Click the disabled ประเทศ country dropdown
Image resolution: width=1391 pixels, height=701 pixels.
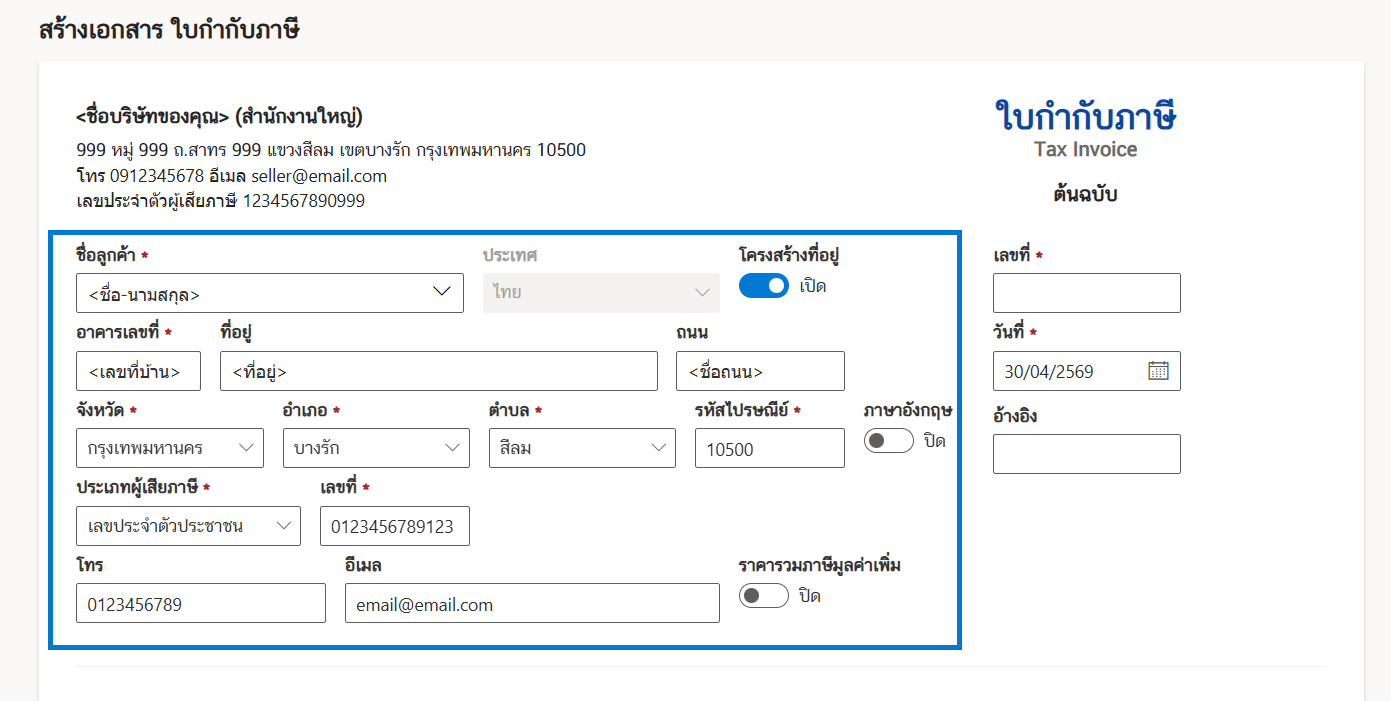(601, 293)
